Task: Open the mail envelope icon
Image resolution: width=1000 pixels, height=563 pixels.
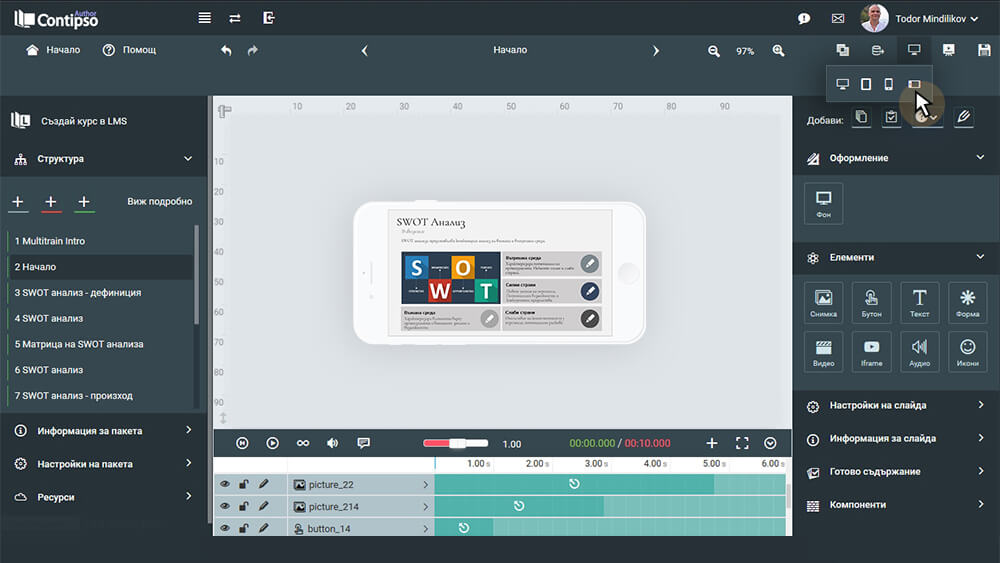Action: point(838,18)
